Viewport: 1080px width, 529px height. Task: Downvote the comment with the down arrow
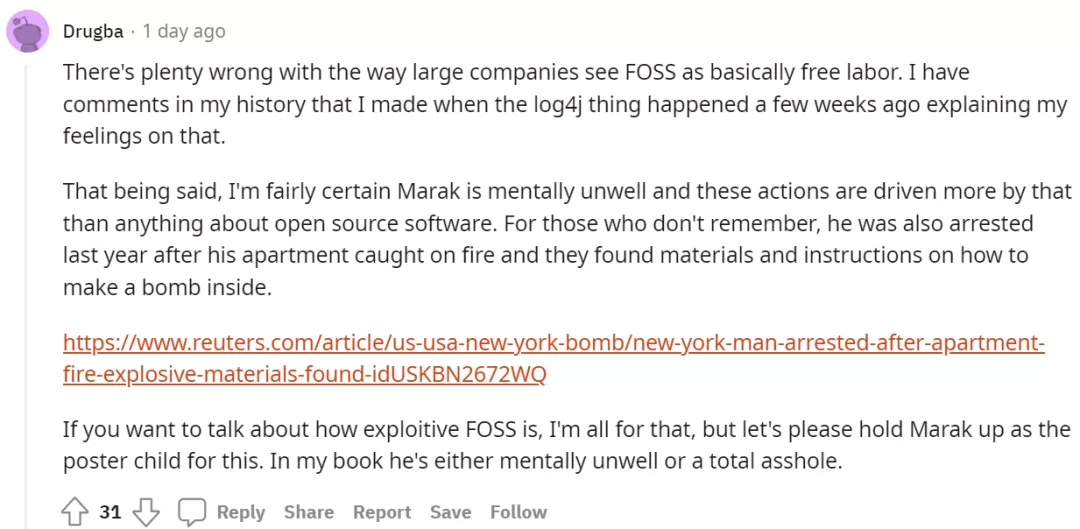pos(145,512)
